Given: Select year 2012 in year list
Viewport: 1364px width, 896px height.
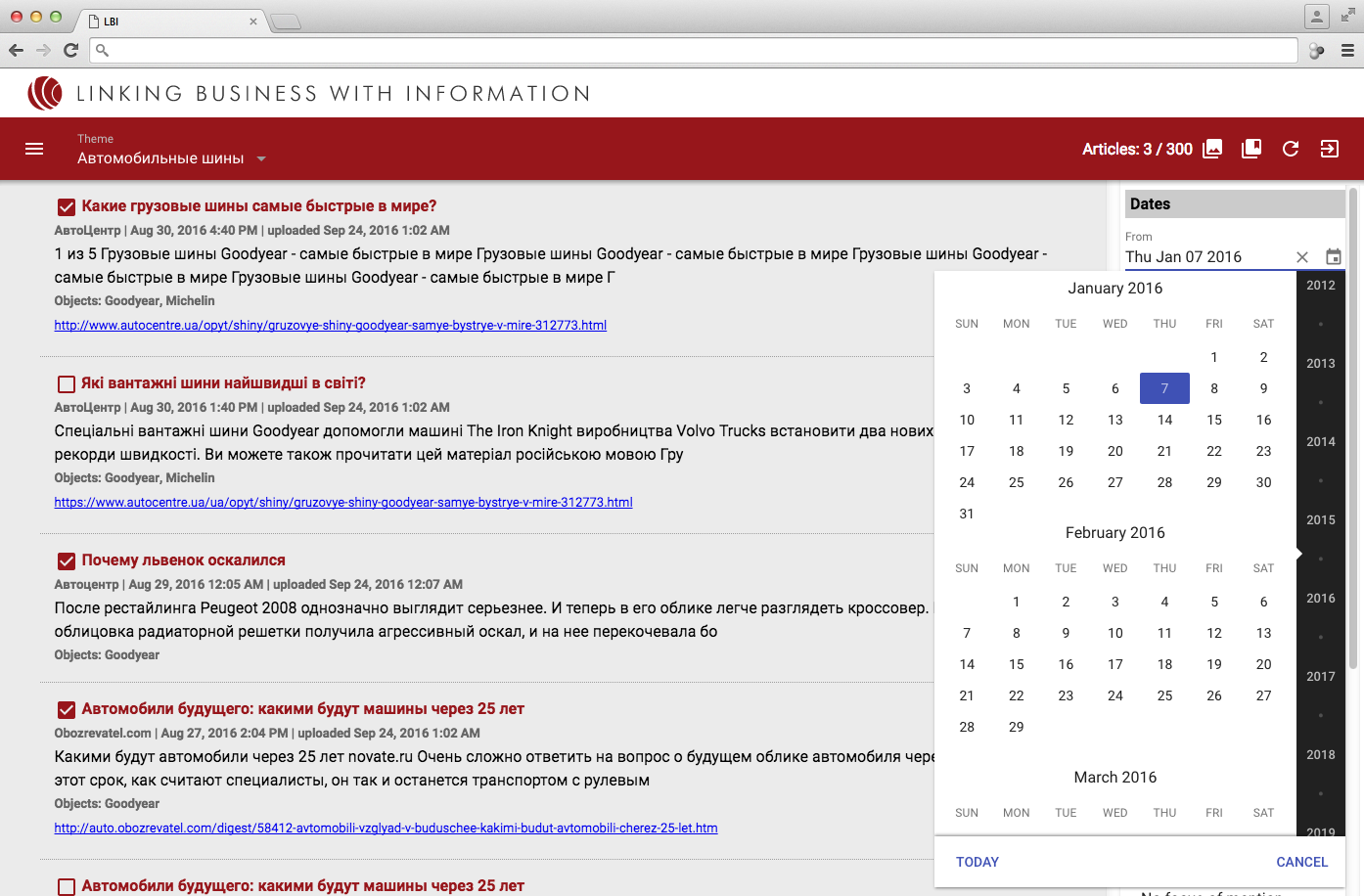Looking at the screenshot, I should [x=1321, y=286].
